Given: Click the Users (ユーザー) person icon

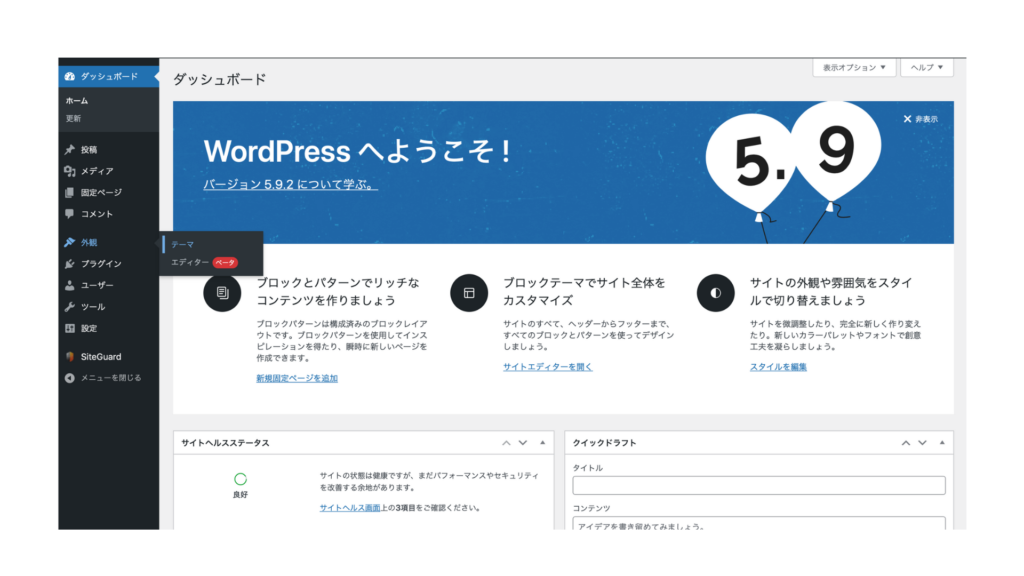Looking at the screenshot, I should pos(70,285).
